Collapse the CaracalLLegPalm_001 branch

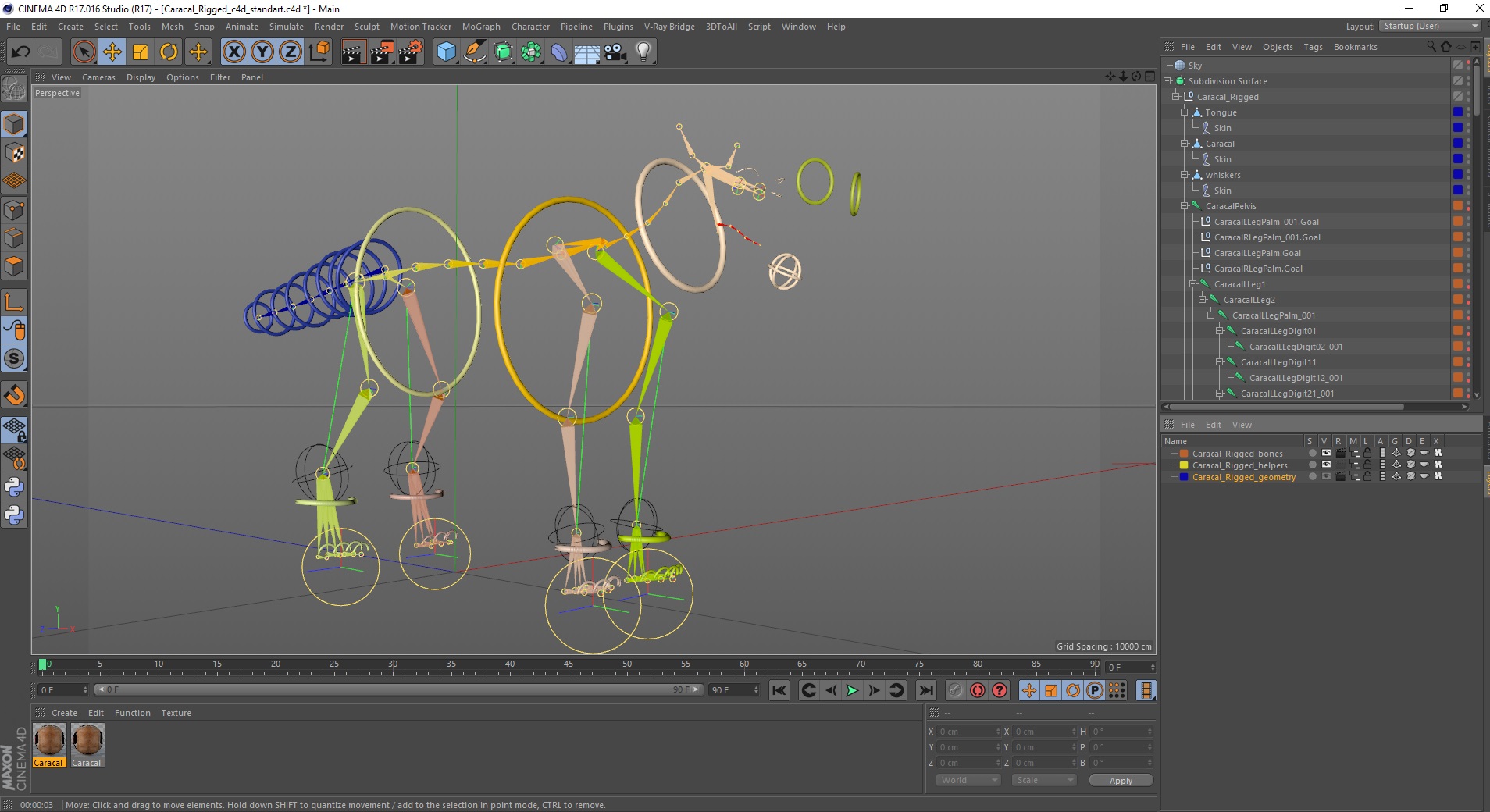1211,315
